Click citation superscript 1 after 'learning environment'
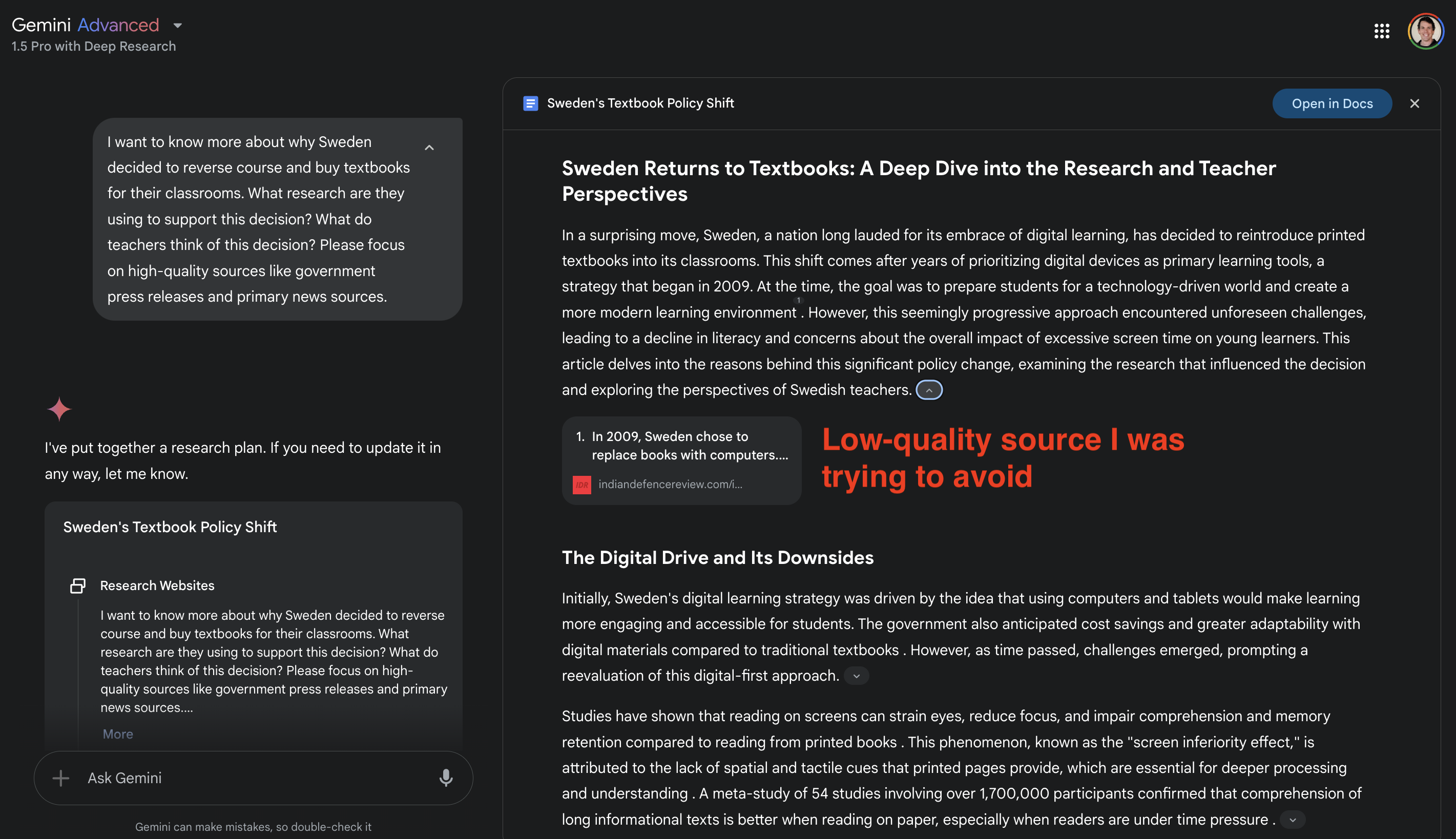This screenshot has height=839, width=1456. coord(799,300)
